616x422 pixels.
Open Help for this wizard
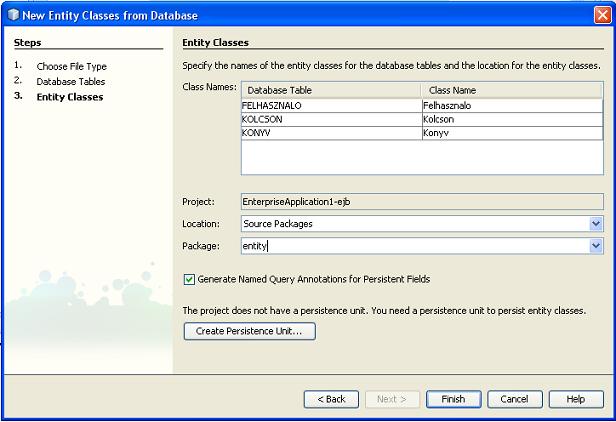pyautogui.click(x=576, y=399)
